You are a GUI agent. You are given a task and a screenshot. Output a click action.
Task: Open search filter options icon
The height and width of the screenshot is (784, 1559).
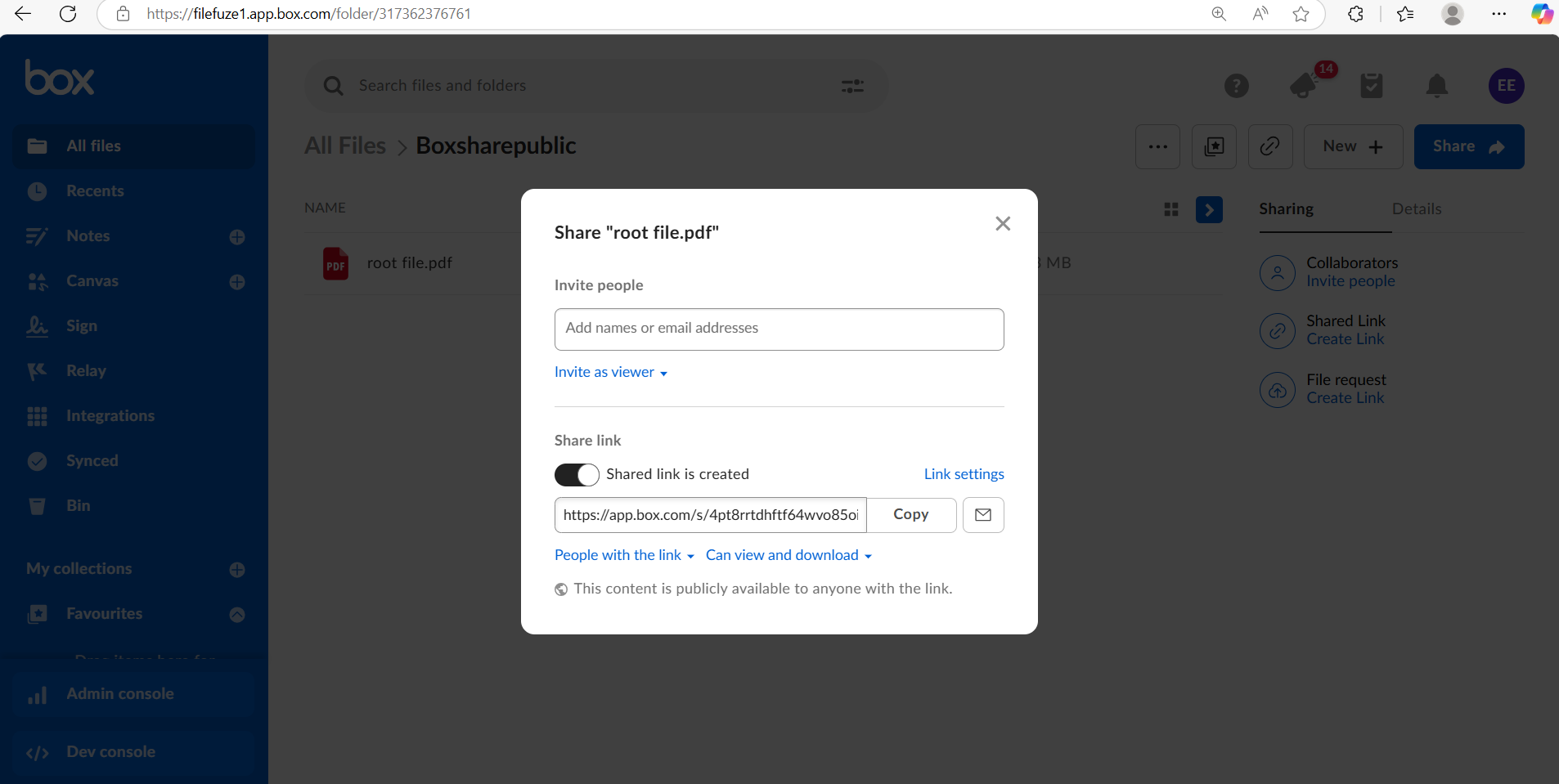point(852,86)
